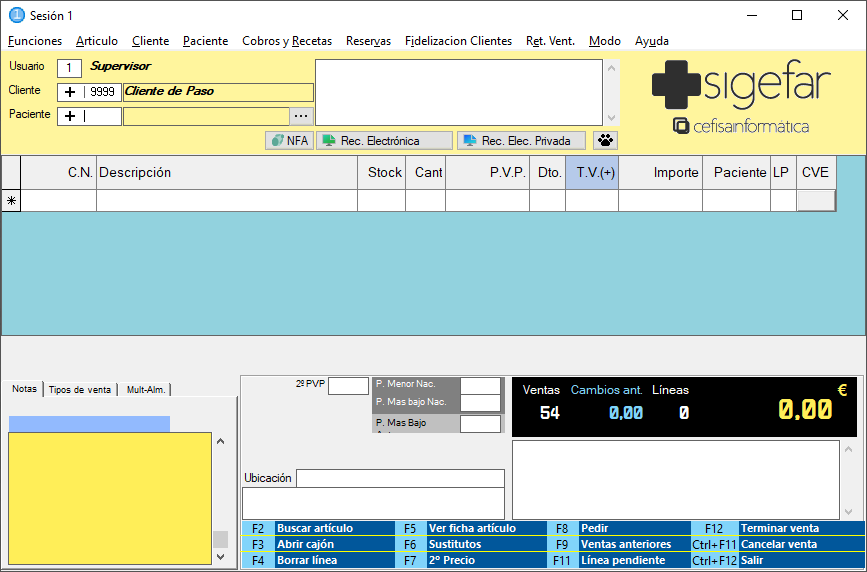This screenshot has width=867, height=572.
Task: Click Ctrl+F11 Cancelar venta
Action: click(779, 544)
